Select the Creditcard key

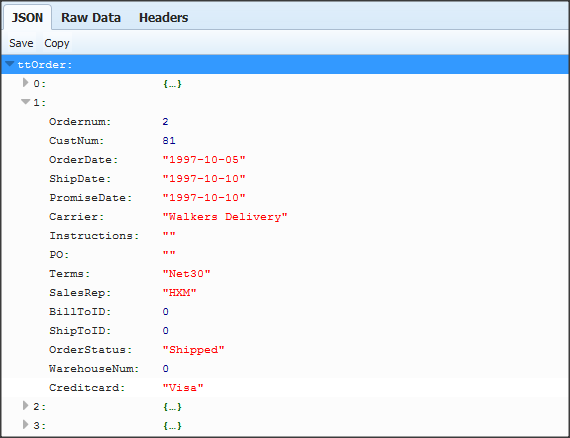87,388
